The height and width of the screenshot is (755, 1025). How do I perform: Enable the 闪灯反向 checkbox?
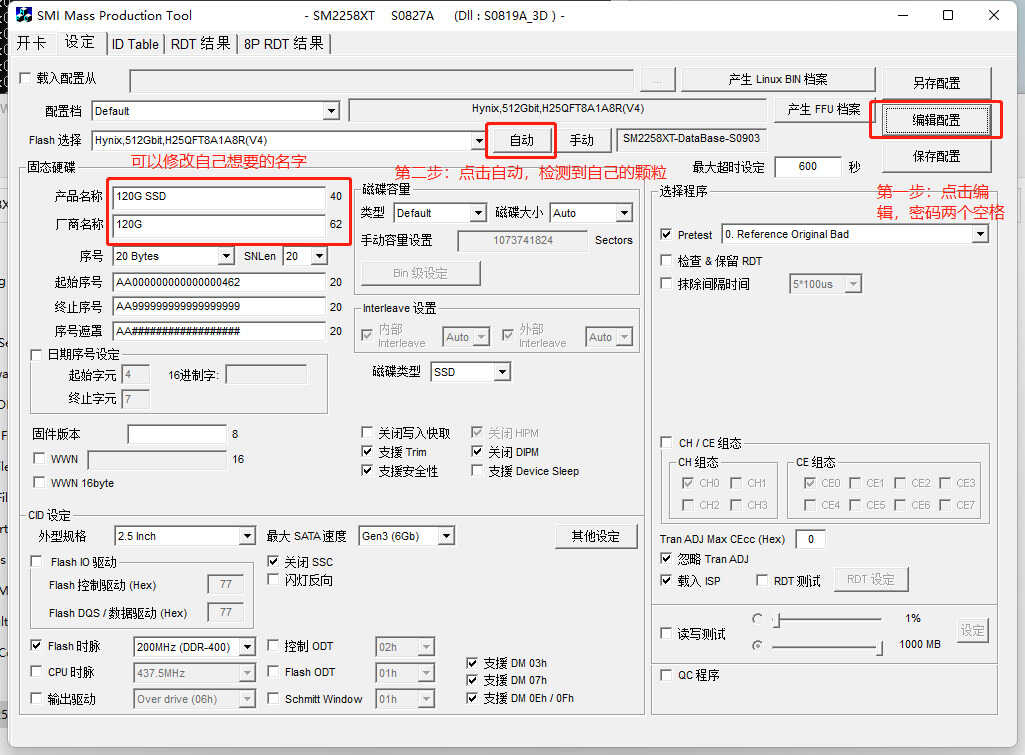(x=273, y=579)
